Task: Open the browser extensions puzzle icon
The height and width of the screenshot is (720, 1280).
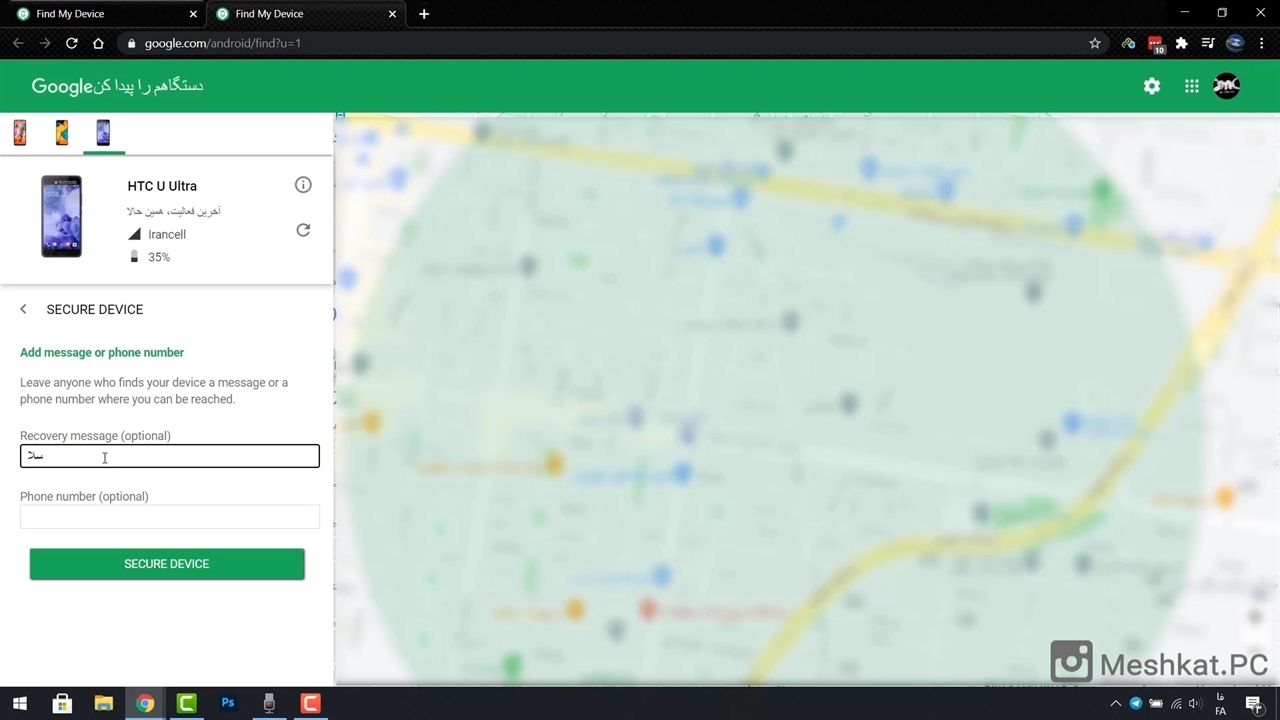Action: pyautogui.click(x=1181, y=43)
